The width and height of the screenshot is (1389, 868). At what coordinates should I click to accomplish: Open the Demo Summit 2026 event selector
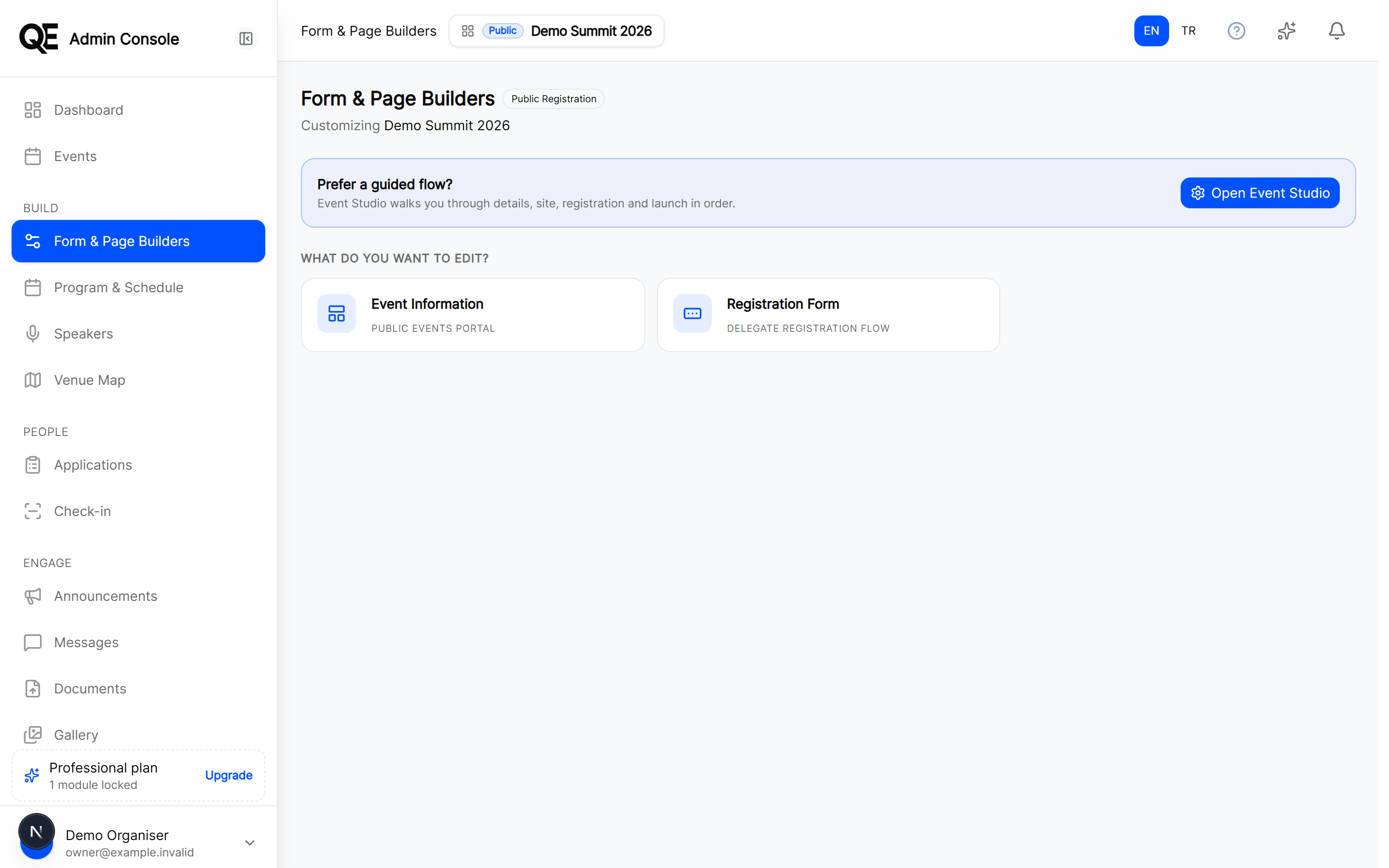coord(556,31)
